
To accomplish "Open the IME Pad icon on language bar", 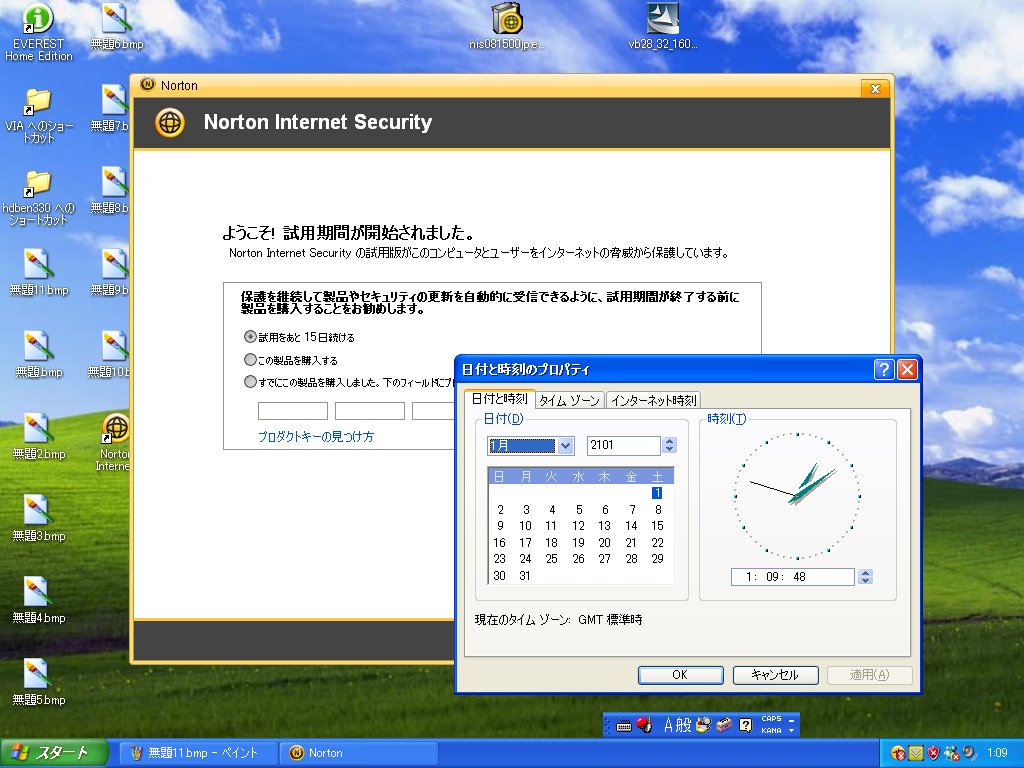I will coord(703,725).
